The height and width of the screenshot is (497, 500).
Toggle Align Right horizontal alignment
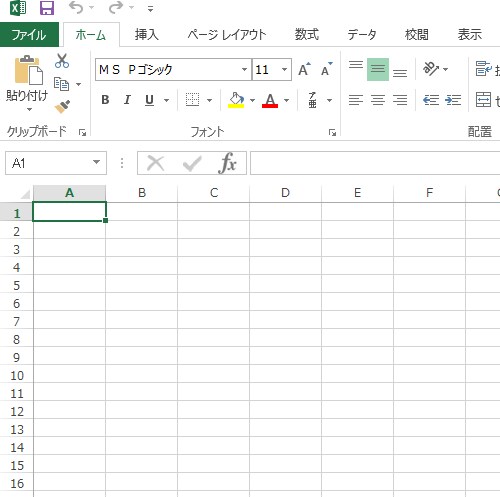tap(400, 100)
